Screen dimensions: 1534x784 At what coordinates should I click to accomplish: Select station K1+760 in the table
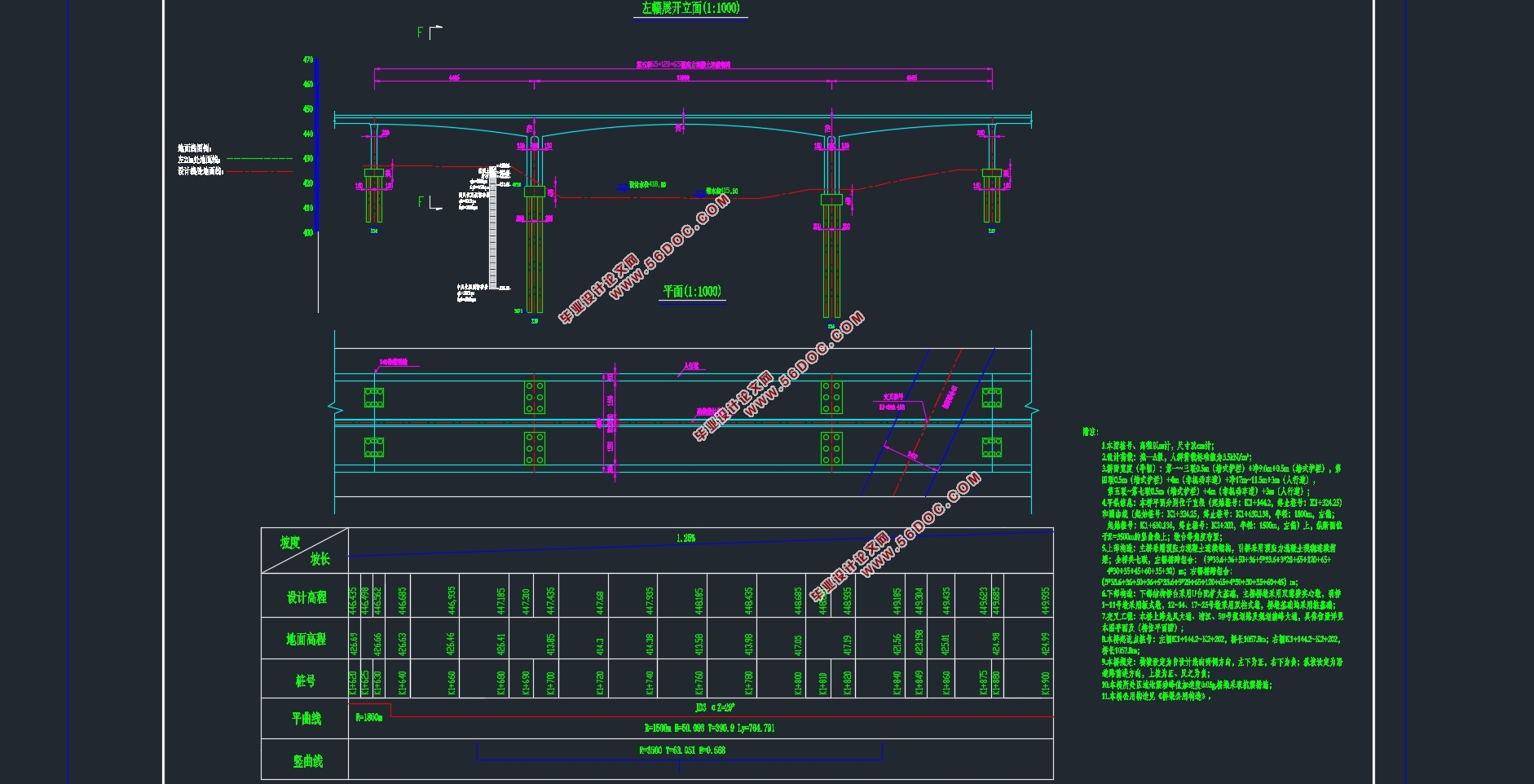click(699, 682)
